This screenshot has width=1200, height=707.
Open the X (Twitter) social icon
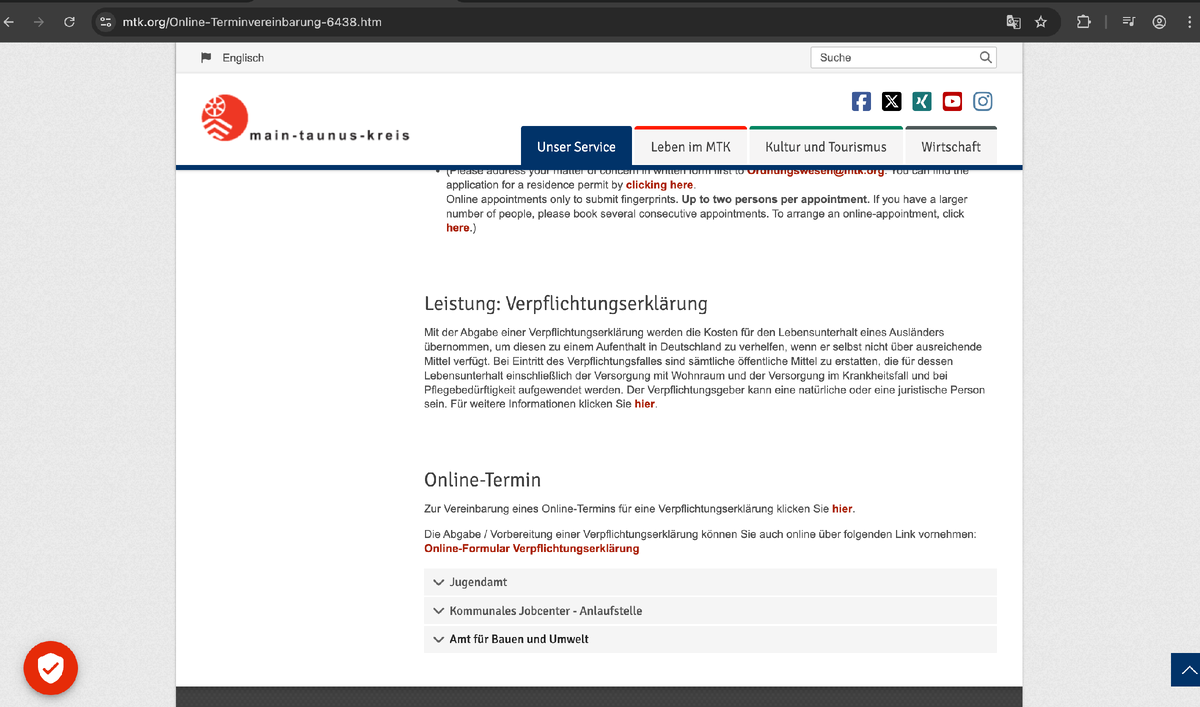(x=892, y=101)
